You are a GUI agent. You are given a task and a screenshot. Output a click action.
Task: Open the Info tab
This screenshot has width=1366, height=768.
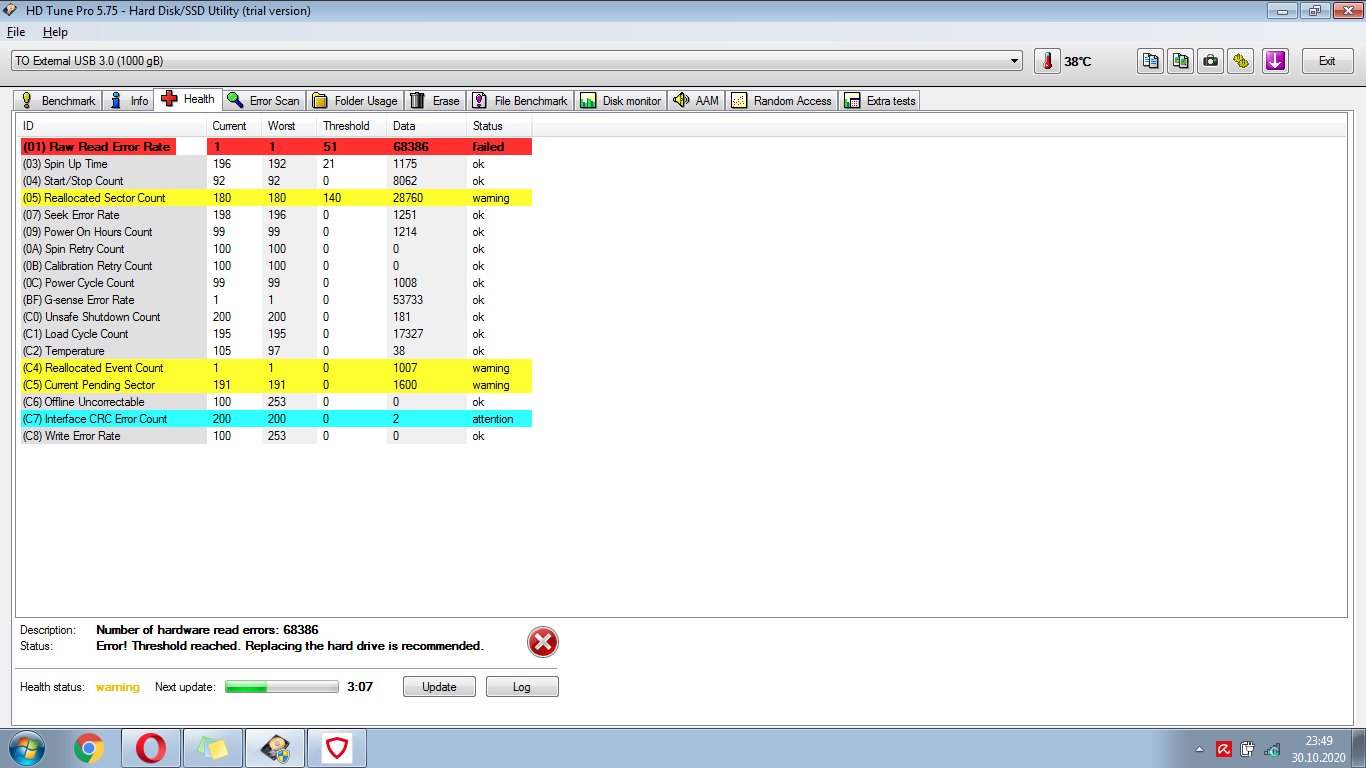coord(128,100)
